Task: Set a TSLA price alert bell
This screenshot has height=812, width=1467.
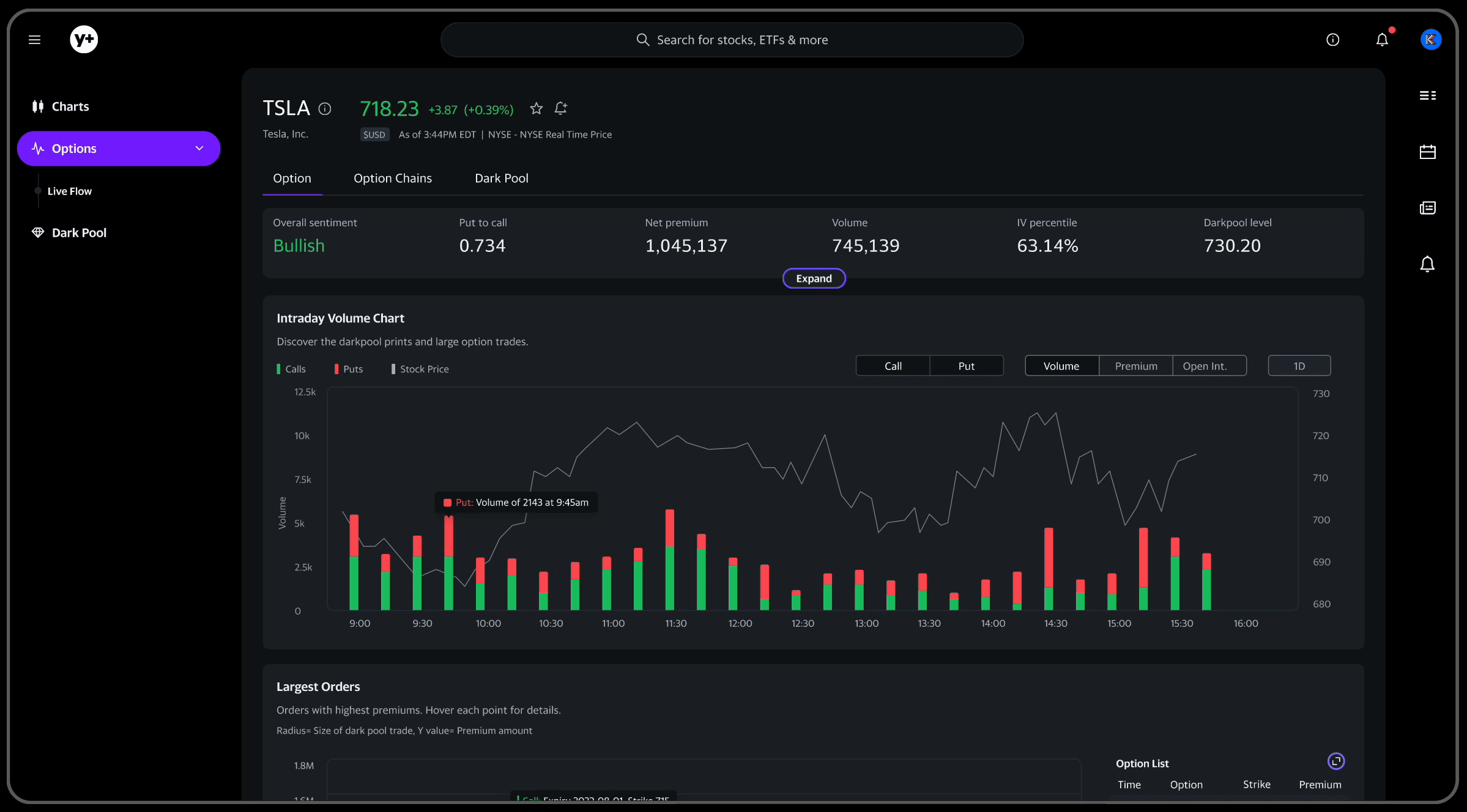Action: [560, 108]
